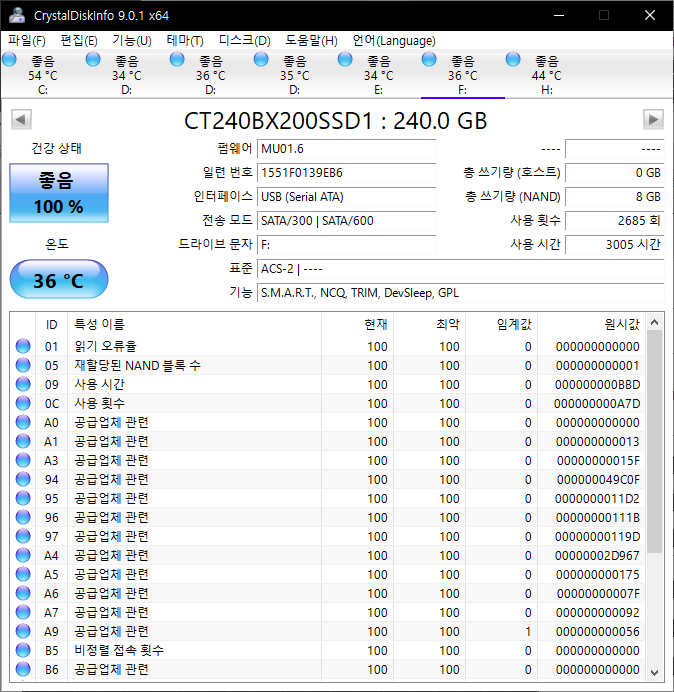
Task: Select the 재할당된 NAND 블록 수 row
Action: pyautogui.click(x=328, y=365)
